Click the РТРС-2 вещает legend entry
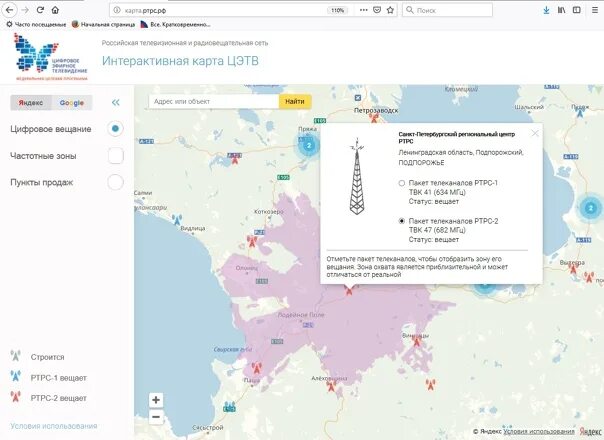 pyautogui.click(x=49, y=398)
